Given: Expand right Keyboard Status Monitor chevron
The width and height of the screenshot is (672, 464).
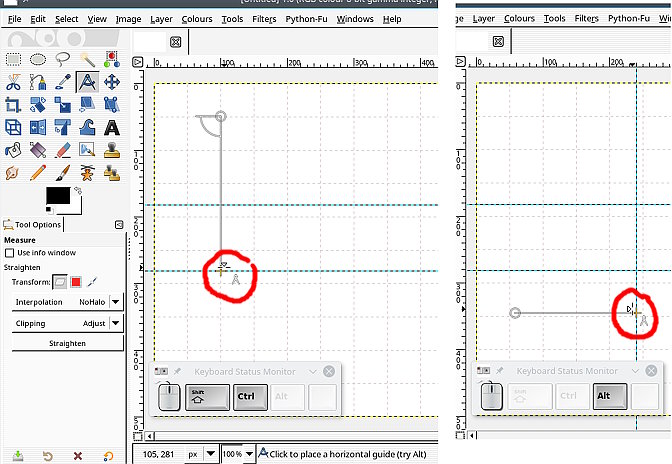Looking at the screenshot, I should tap(635, 371).
